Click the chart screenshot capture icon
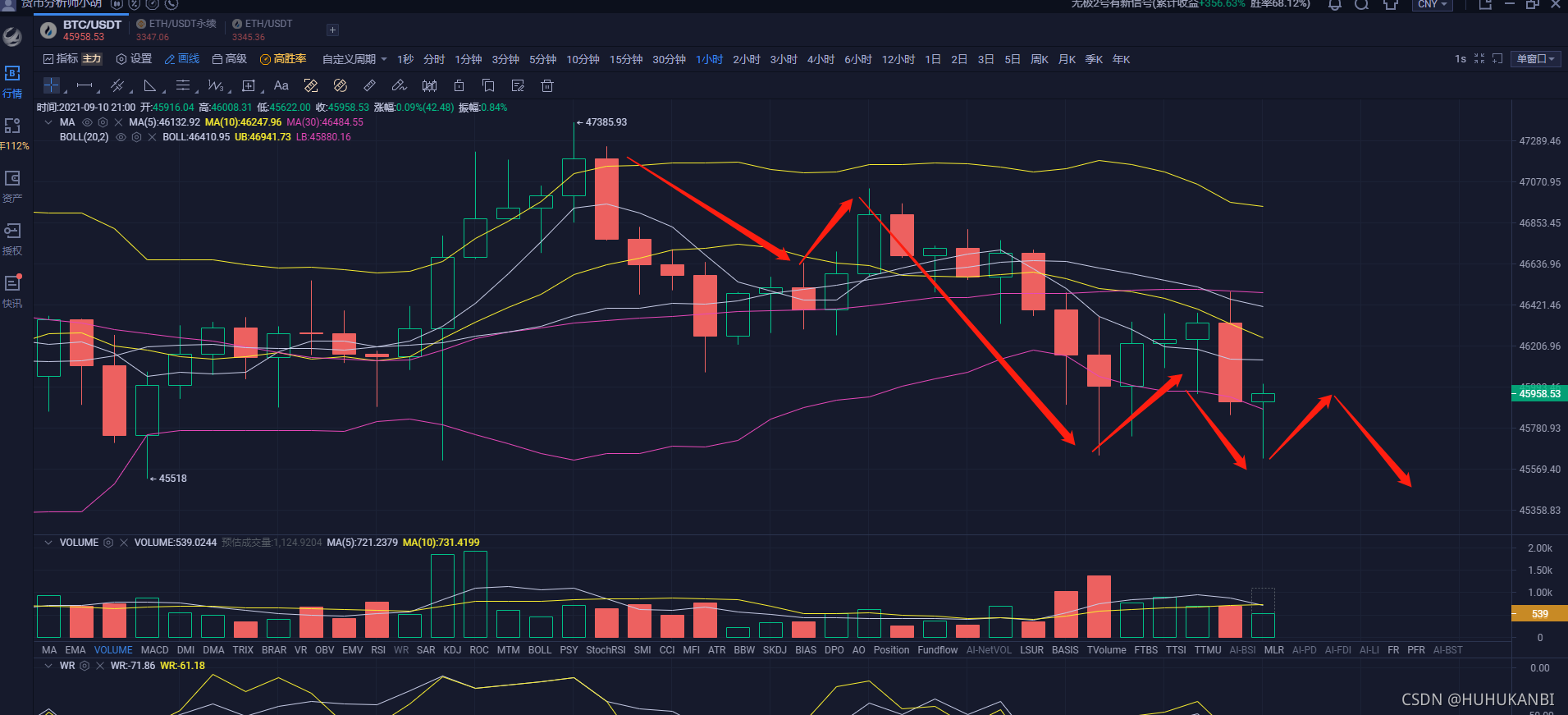Screen dimensions: 1568x715 click(1497, 59)
